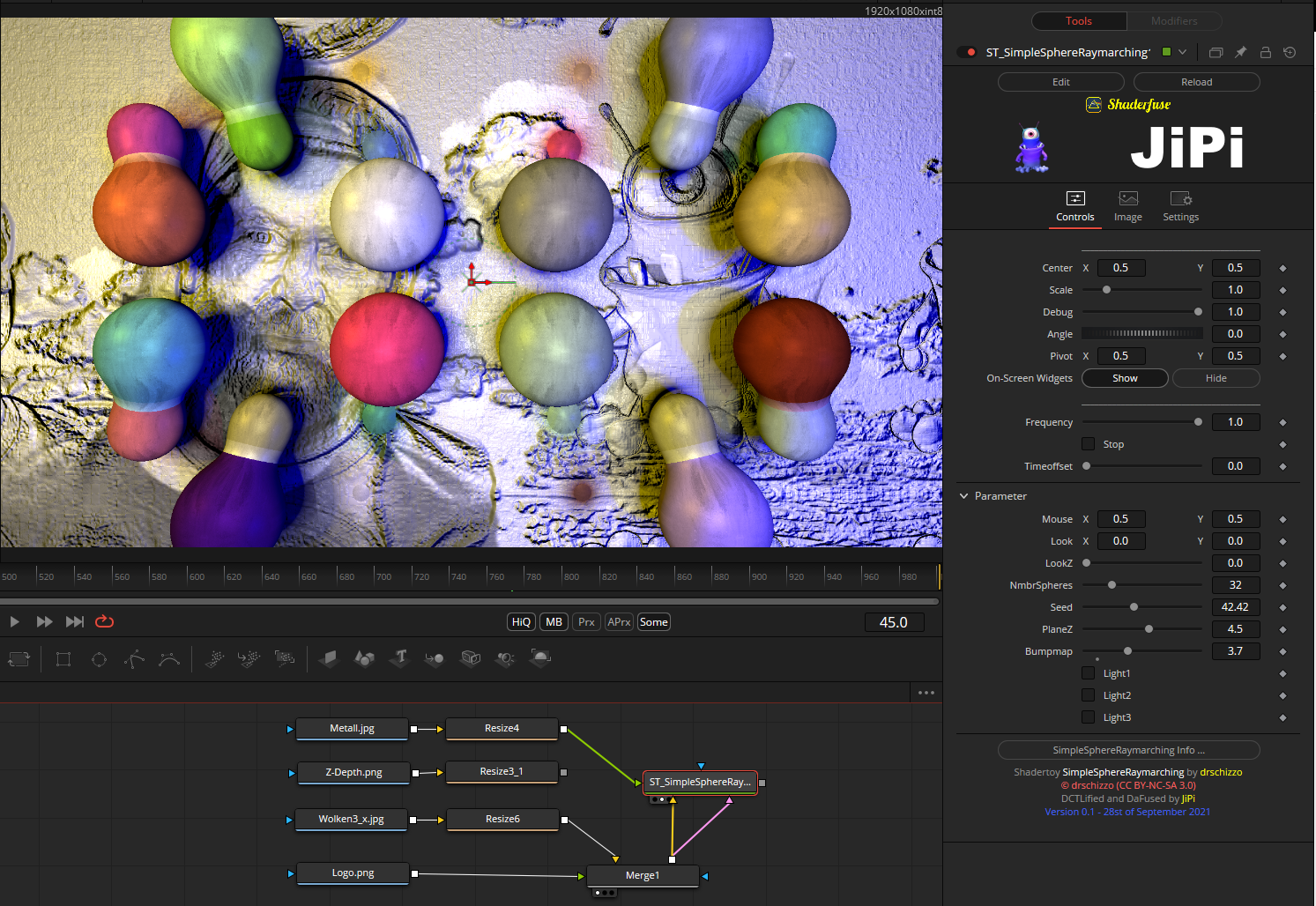Click the play forward button

[x=14, y=621]
